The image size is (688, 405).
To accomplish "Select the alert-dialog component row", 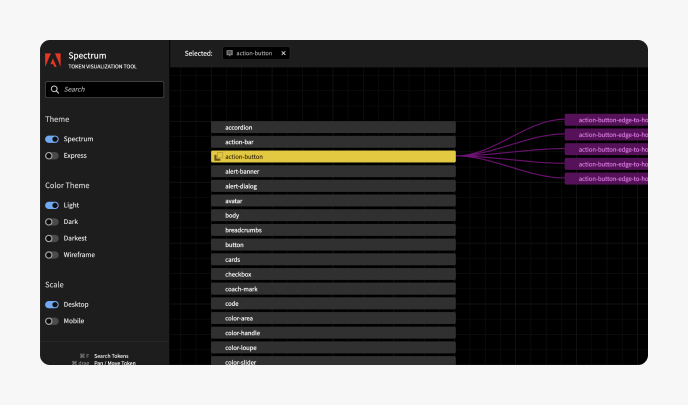I will [x=333, y=186].
